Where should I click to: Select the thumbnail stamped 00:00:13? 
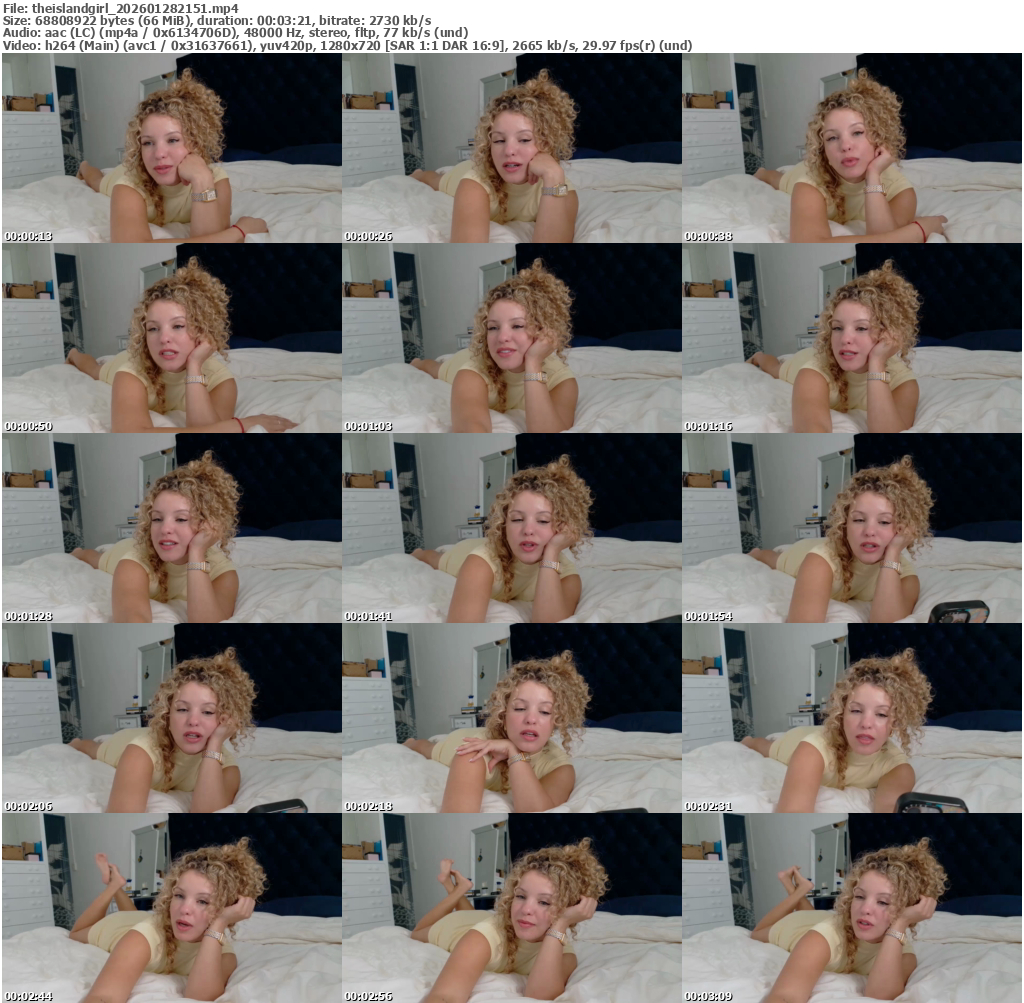[171, 148]
